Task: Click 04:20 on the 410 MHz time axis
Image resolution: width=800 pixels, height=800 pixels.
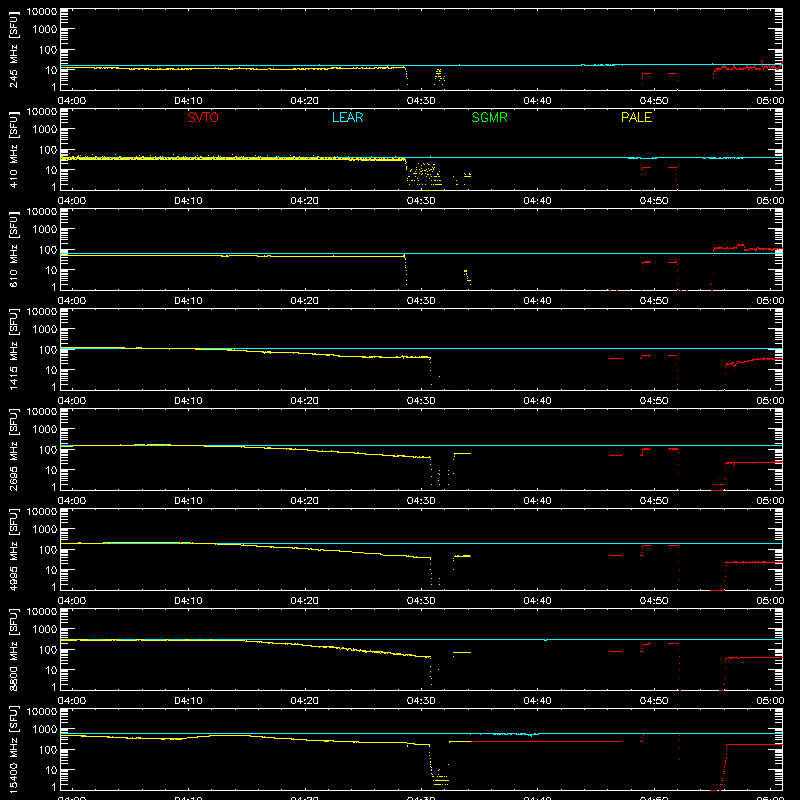Action: click(305, 201)
